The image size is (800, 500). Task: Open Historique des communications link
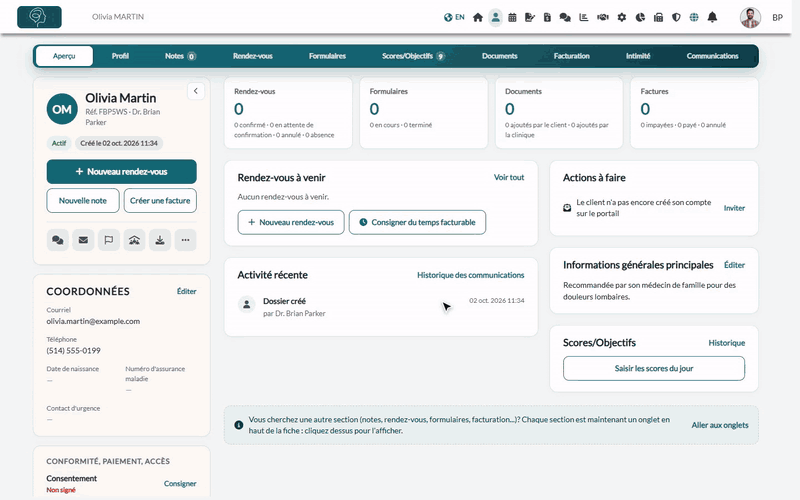[x=470, y=275]
